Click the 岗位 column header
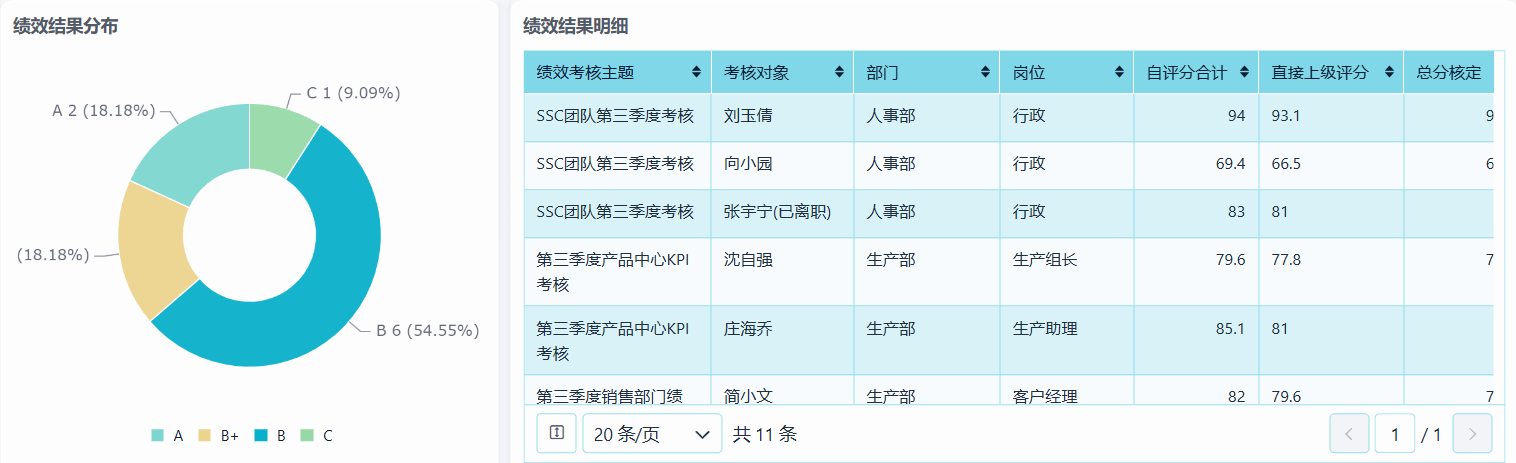The width and height of the screenshot is (1516, 463). click(1066, 72)
